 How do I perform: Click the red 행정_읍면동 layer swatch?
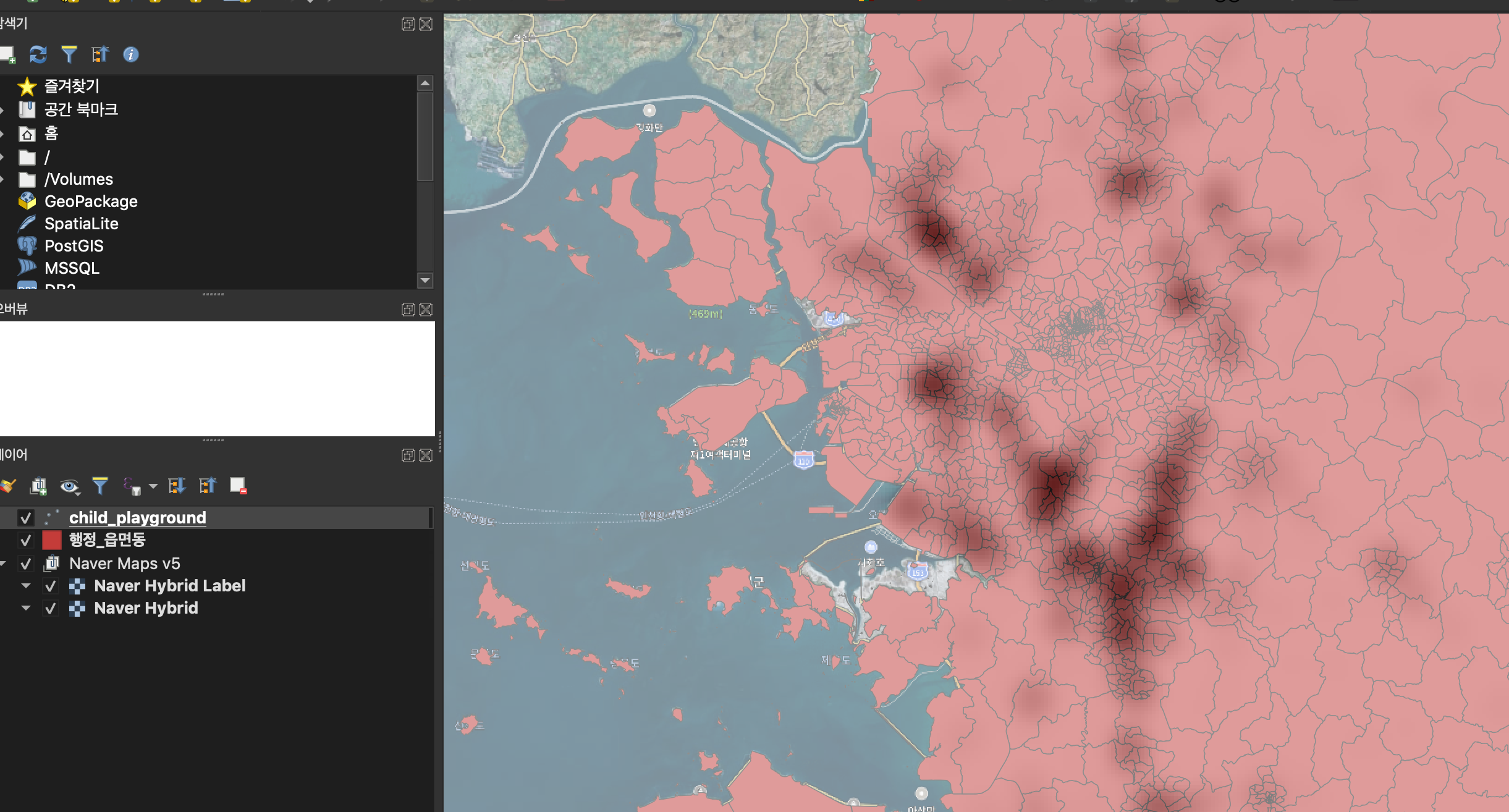[x=51, y=540]
